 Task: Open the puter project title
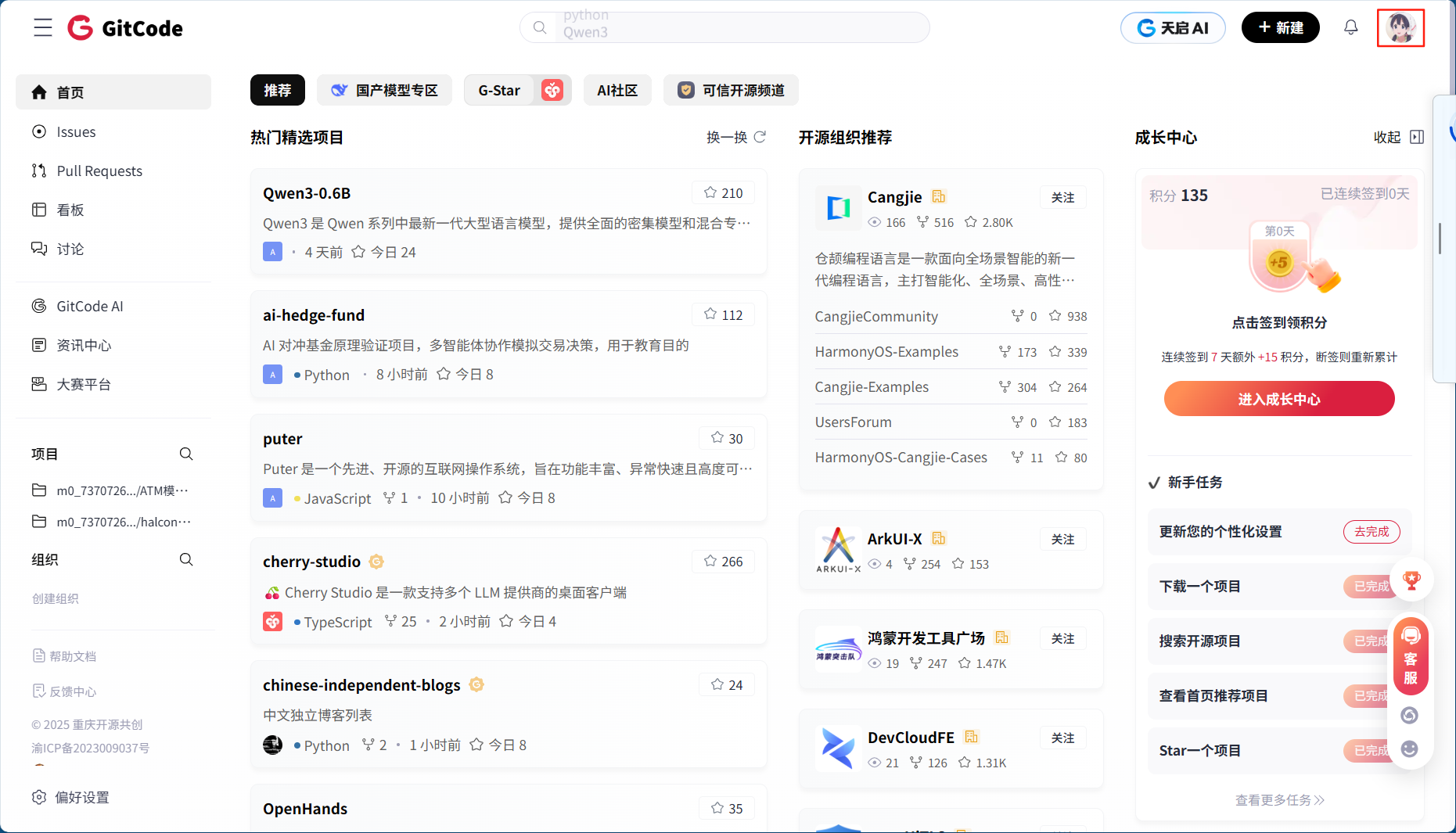(x=282, y=439)
